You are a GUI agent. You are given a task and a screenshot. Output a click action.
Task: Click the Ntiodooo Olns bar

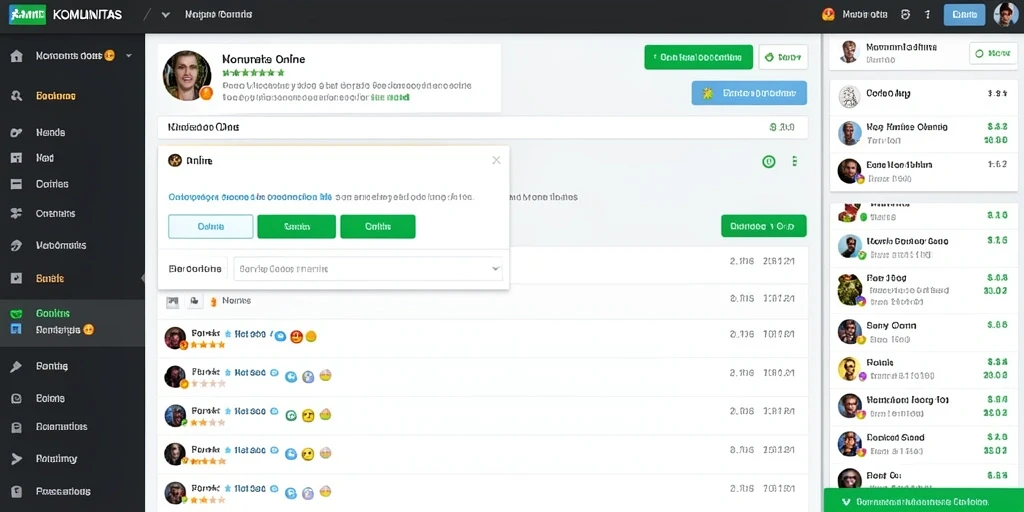(483, 127)
